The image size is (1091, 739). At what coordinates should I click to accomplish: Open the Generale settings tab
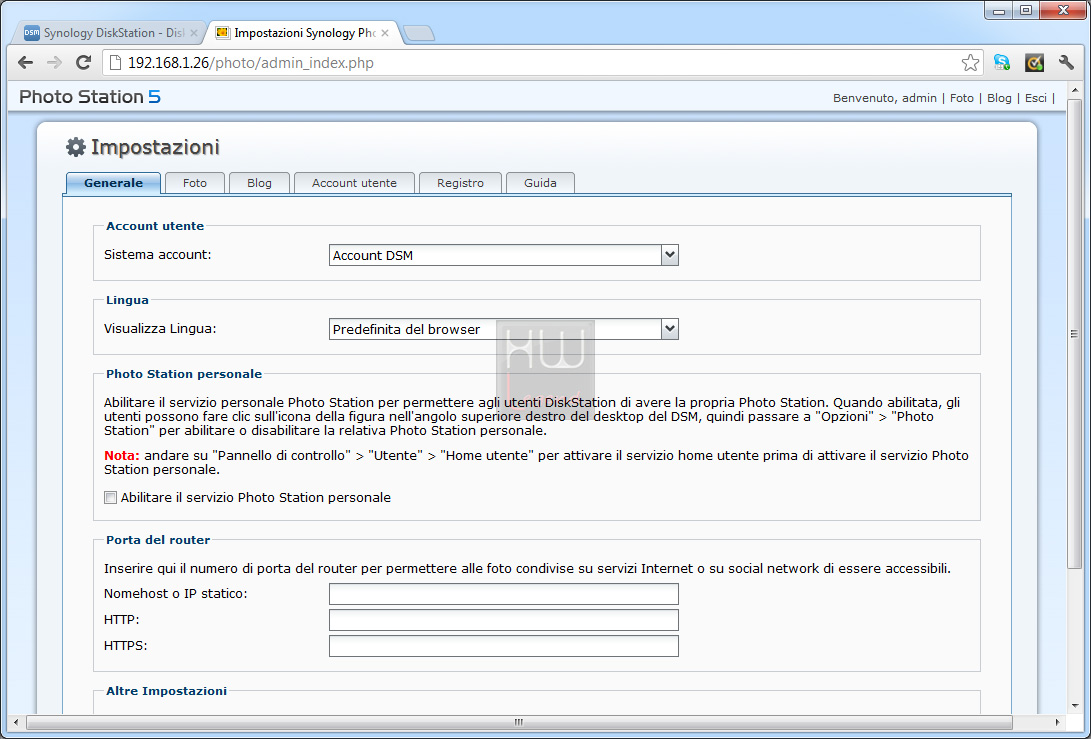[113, 183]
